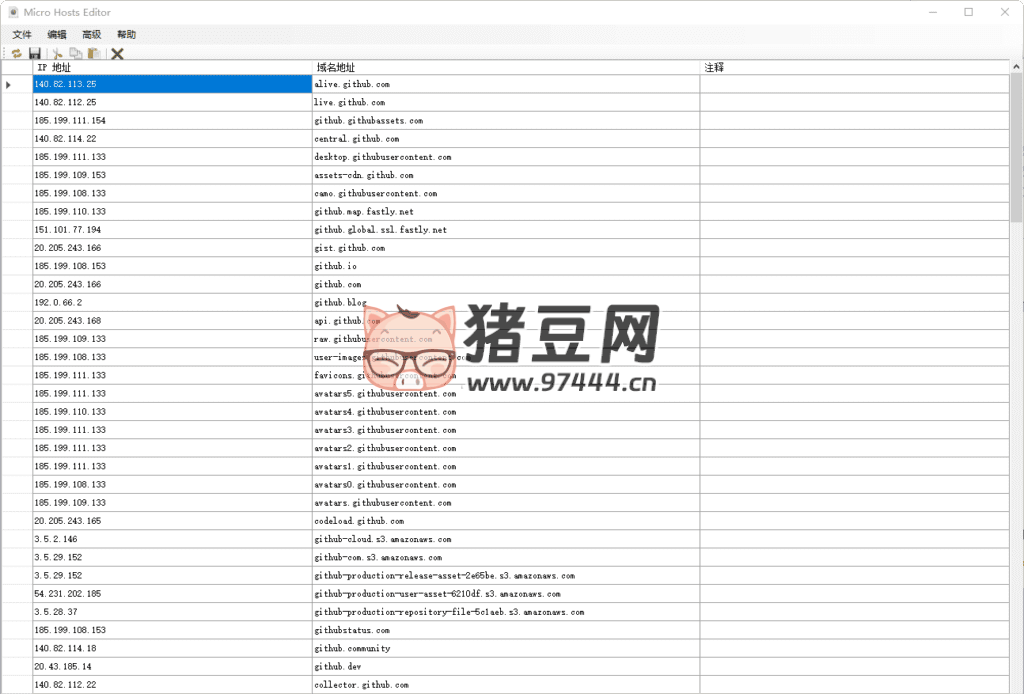This screenshot has width=1024, height=694.
Task: Click the github-production-user-asset-6210df cell
Action: pyautogui.click(x=505, y=594)
